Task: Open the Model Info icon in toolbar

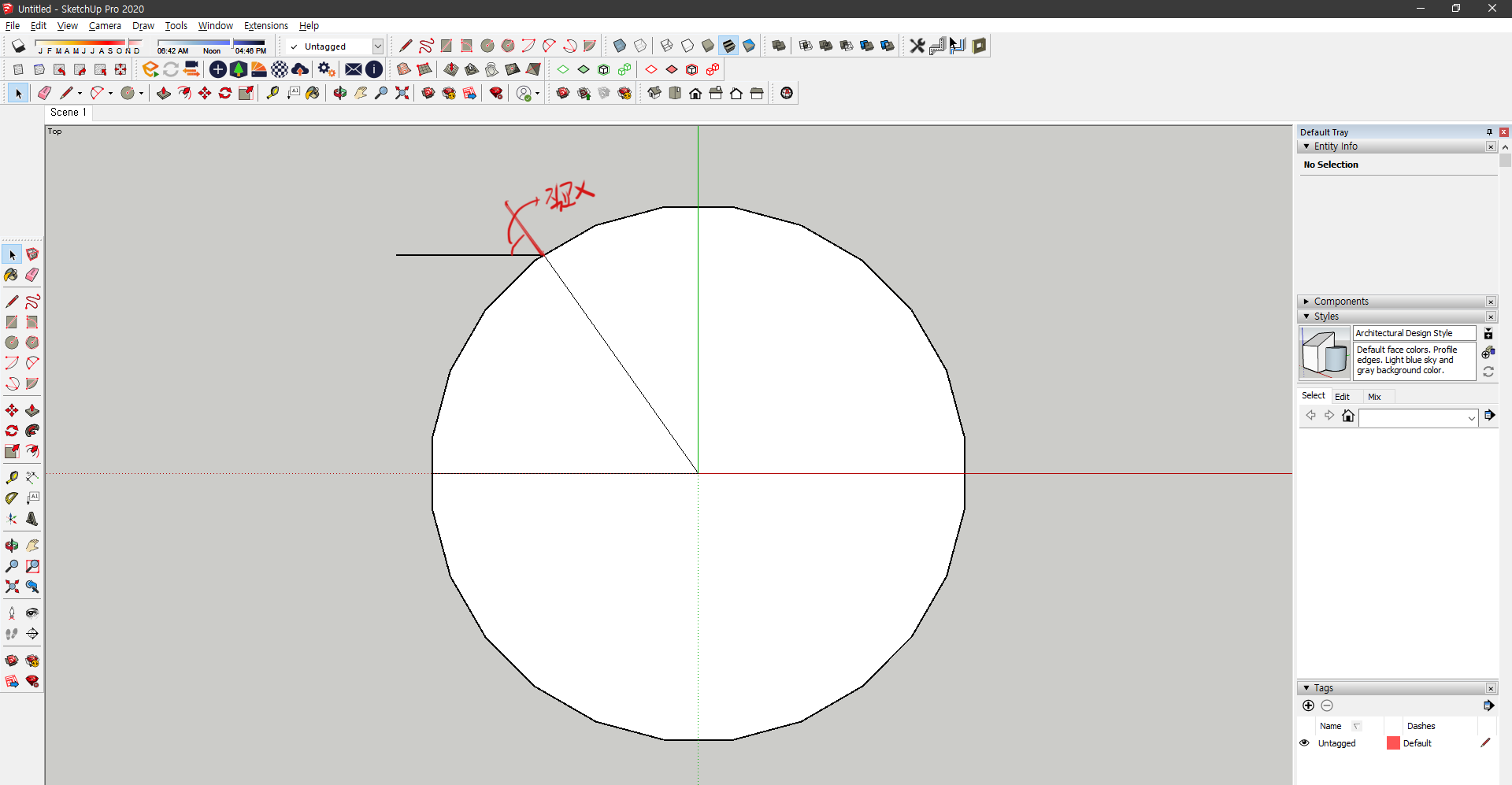Action: point(374,69)
